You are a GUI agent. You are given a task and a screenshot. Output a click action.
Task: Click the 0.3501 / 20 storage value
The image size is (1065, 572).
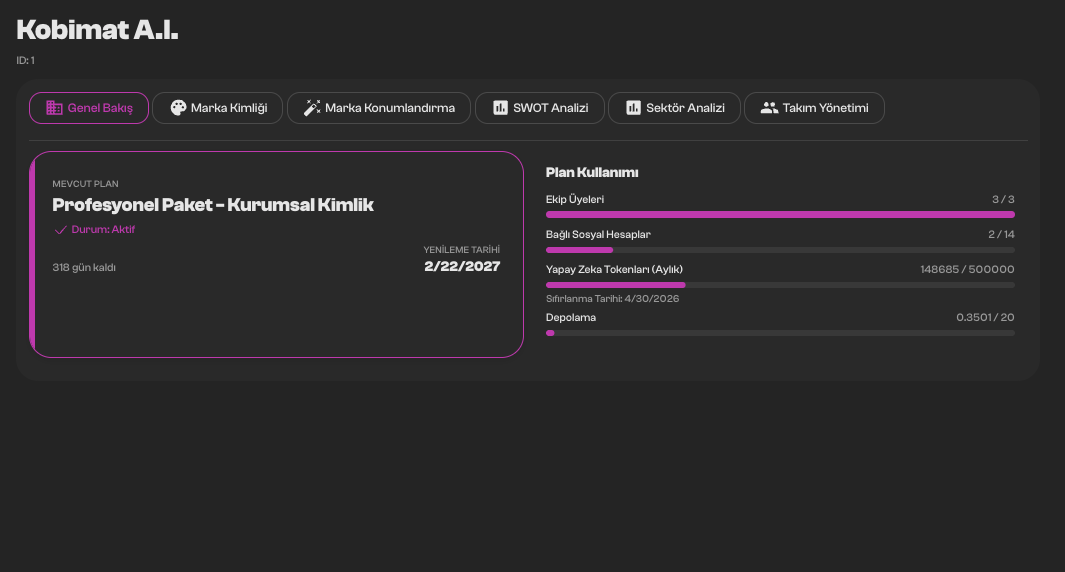tap(986, 318)
